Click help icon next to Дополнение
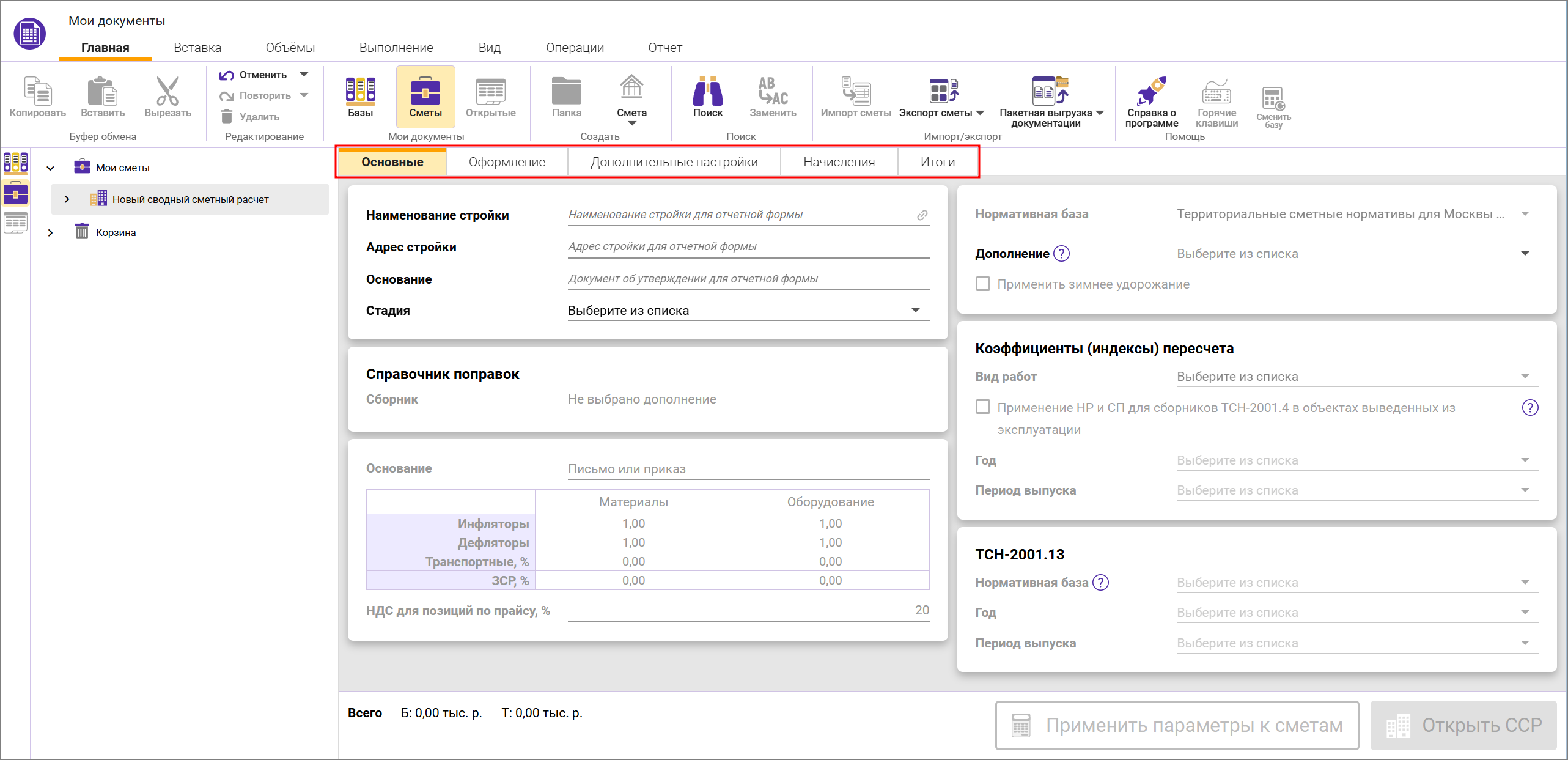 tap(1062, 254)
